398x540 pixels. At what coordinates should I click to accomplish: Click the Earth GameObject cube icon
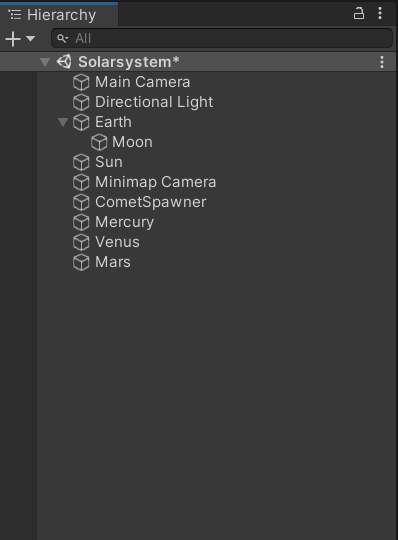click(81, 122)
